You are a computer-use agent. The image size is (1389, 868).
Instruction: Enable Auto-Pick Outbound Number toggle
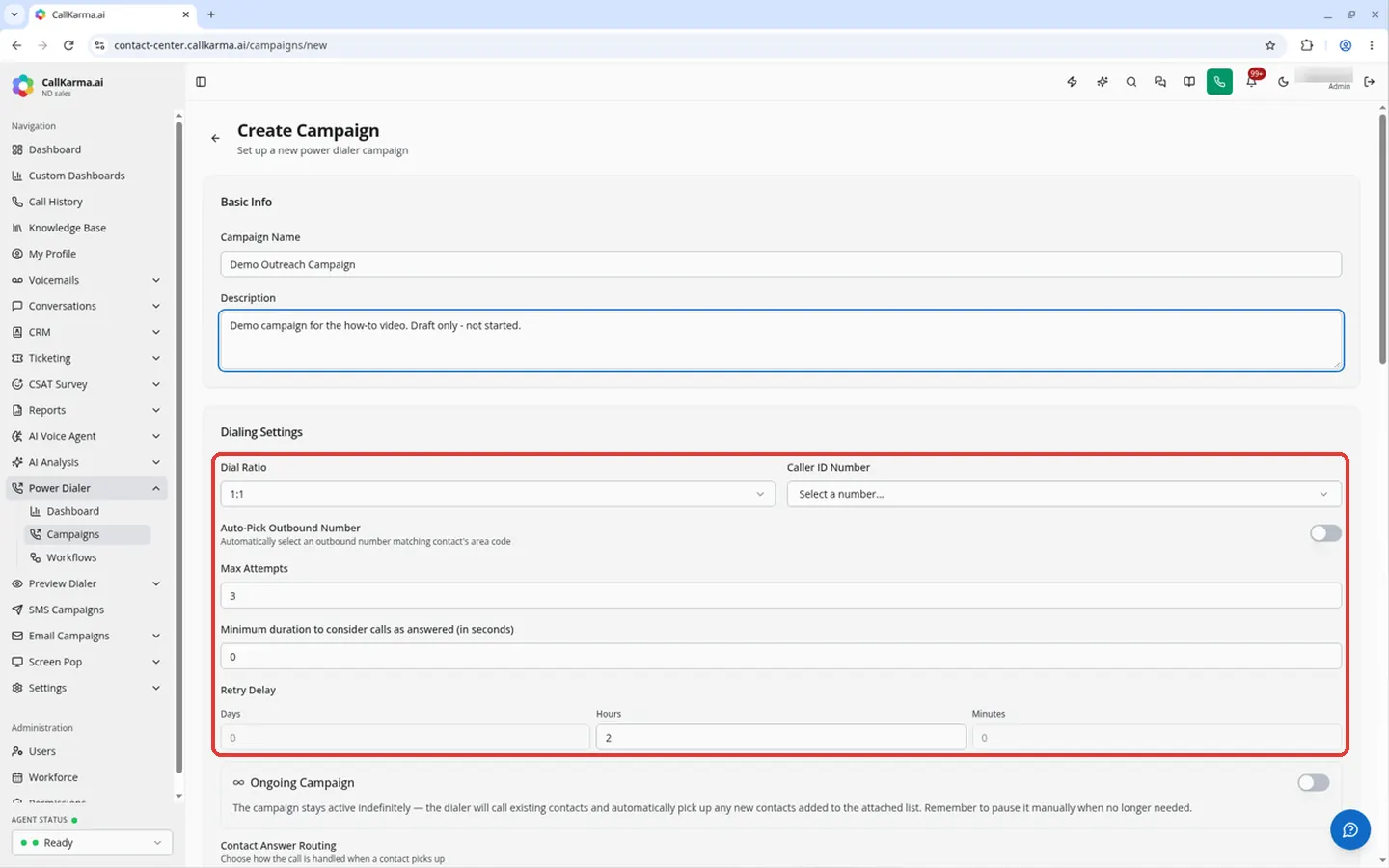[x=1325, y=533]
